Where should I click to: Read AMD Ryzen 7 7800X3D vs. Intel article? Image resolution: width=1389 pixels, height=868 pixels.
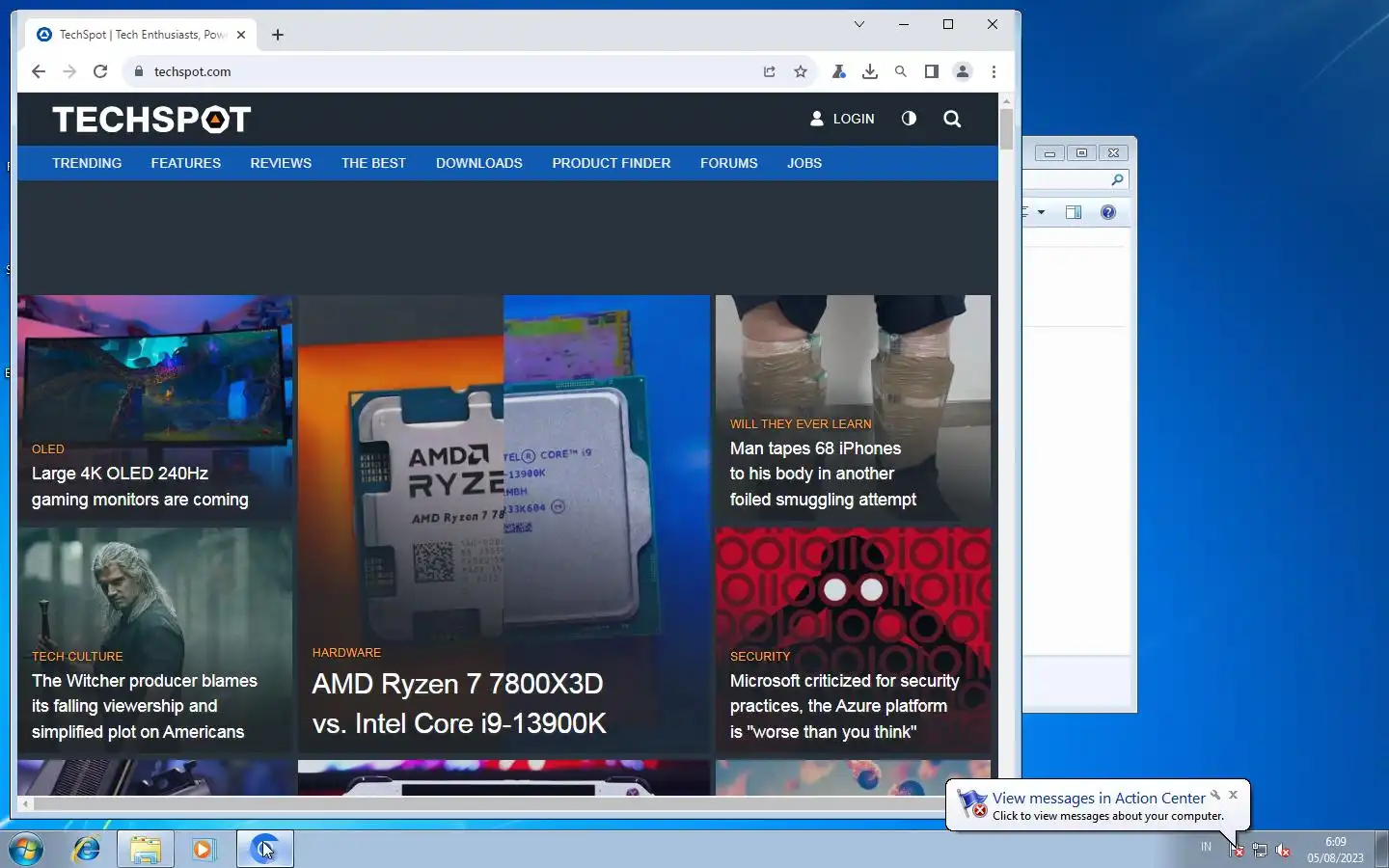[459, 703]
